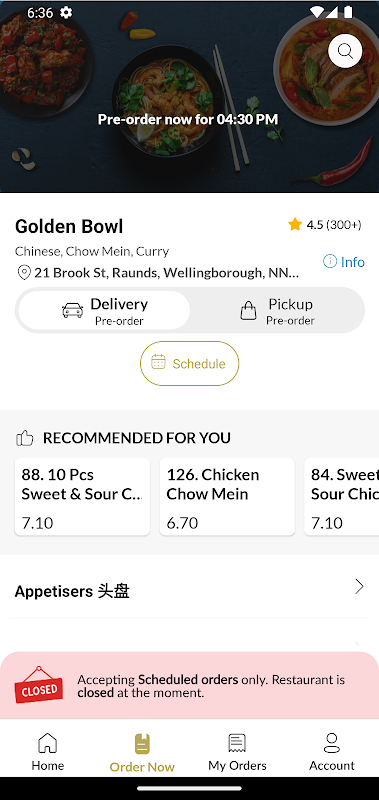Click the red Closed sign icon
This screenshot has width=379, height=800.
tap(38, 685)
